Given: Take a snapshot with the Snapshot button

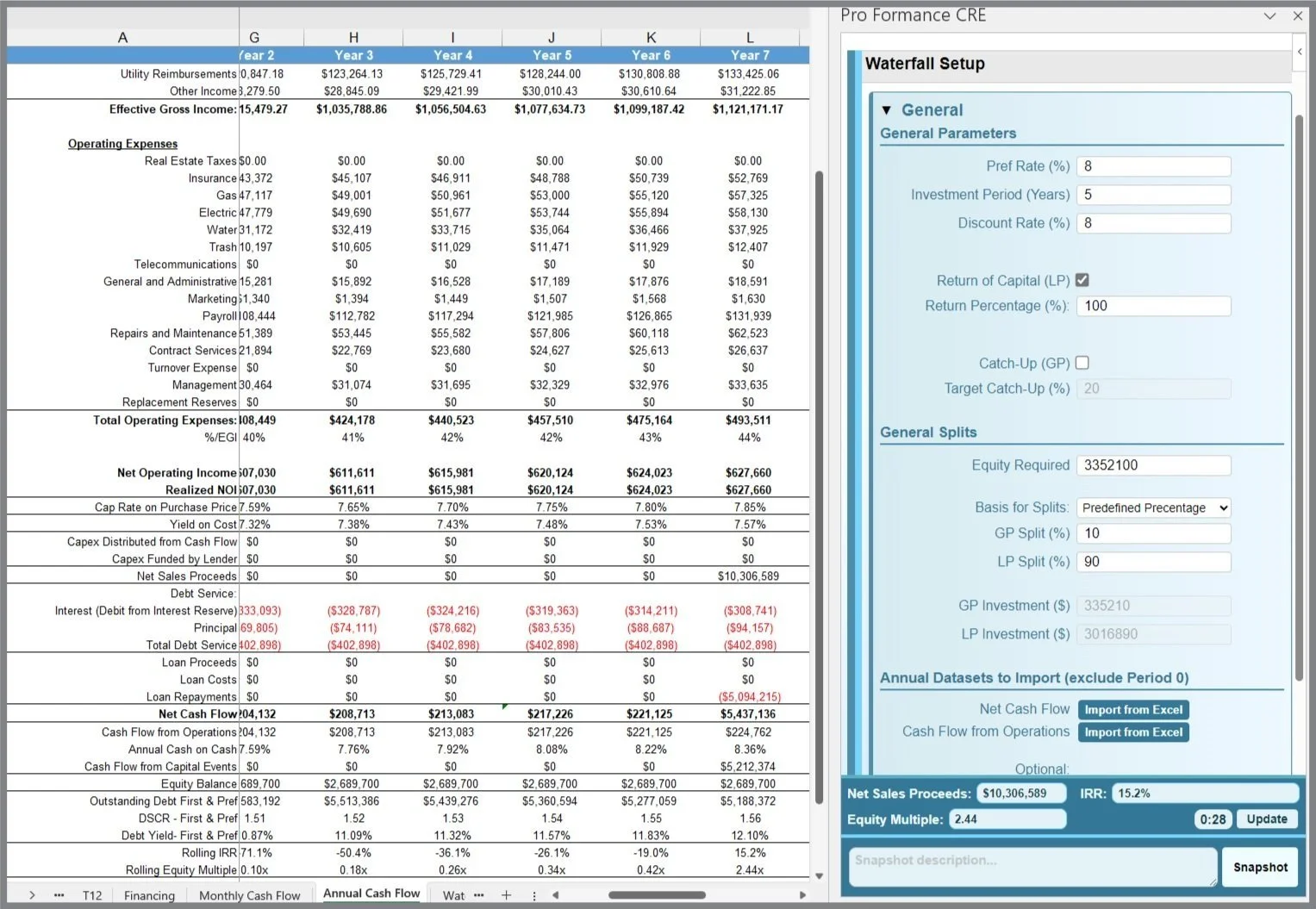Looking at the screenshot, I should 1260,867.
